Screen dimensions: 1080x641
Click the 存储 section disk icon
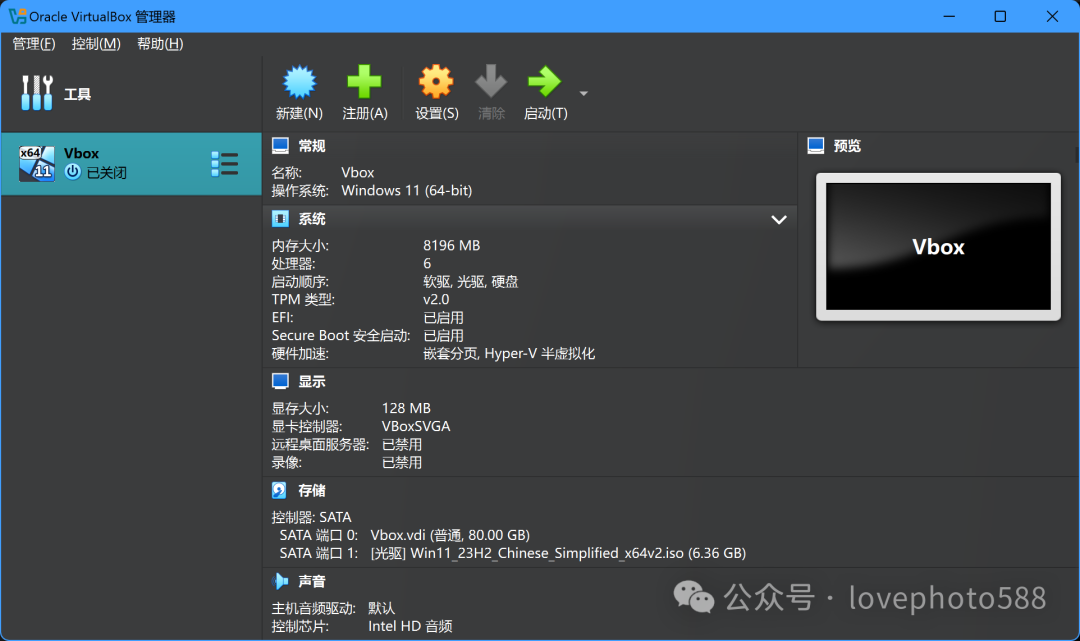279,490
